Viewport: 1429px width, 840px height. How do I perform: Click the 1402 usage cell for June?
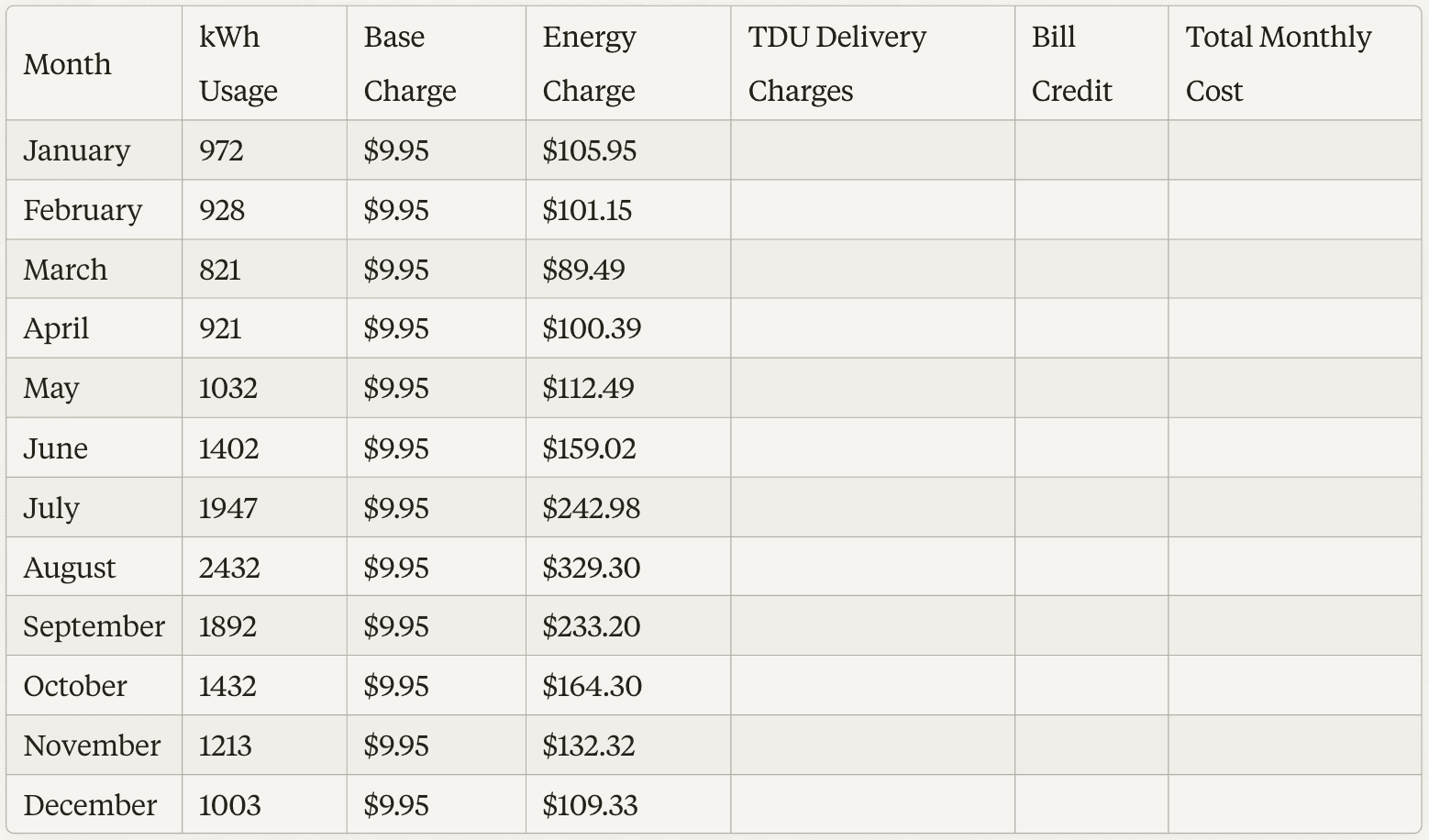pos(229,448)
